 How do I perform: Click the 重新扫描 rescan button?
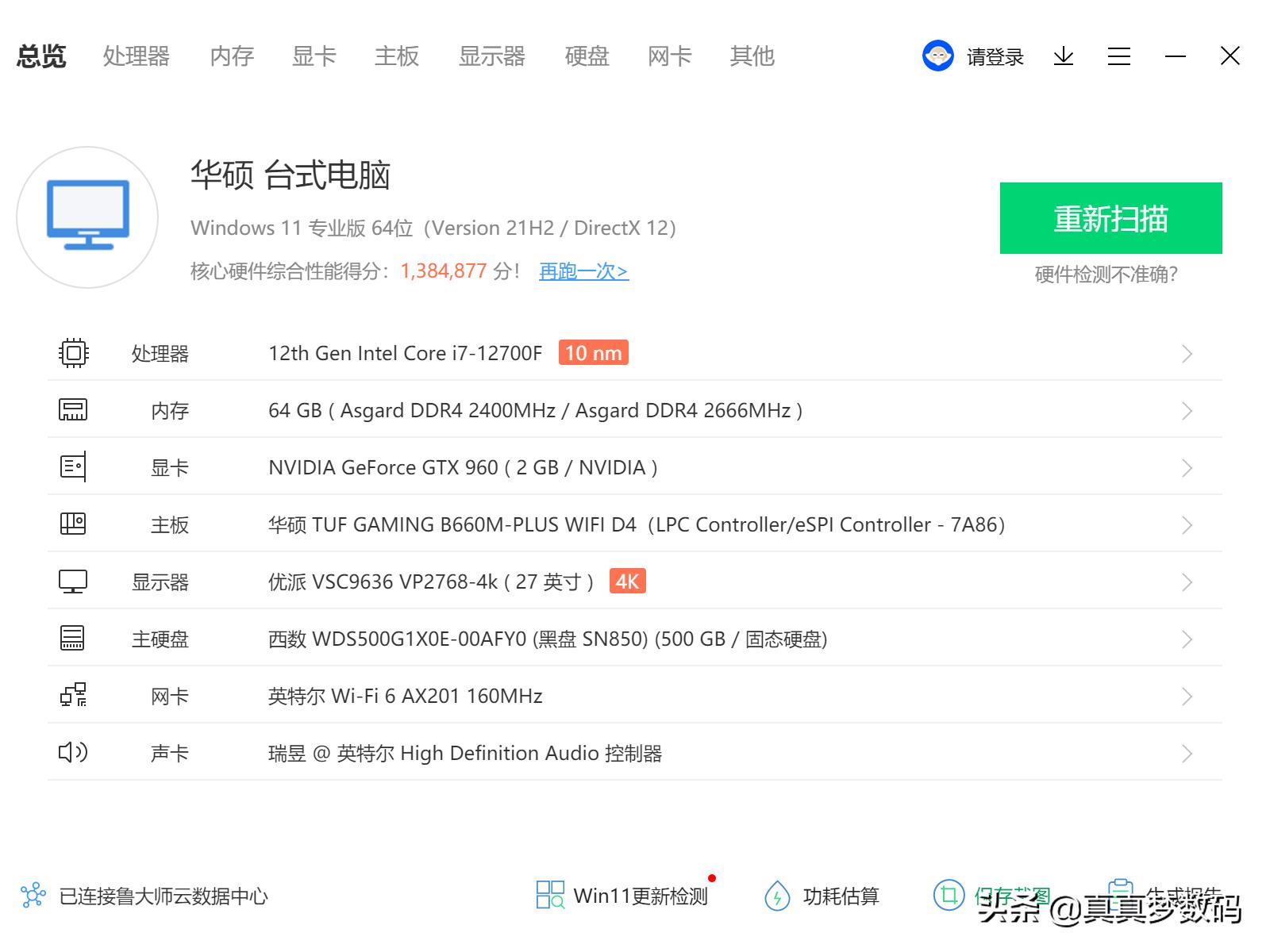(x=1110, y=219)
